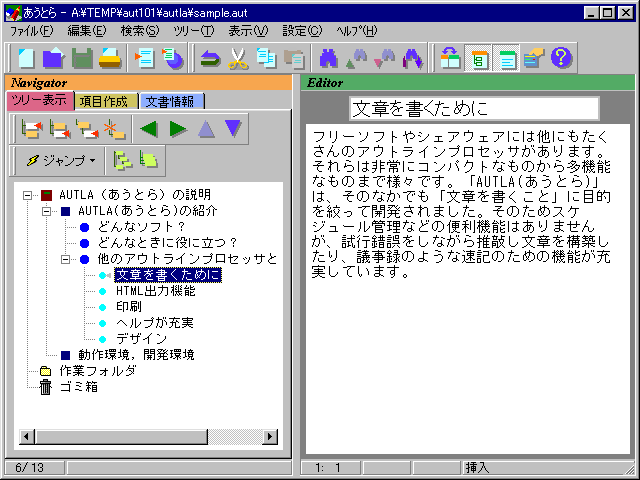Open the 検索(S) menu
This screenshot has width=640, height=480.
(140, 31)
